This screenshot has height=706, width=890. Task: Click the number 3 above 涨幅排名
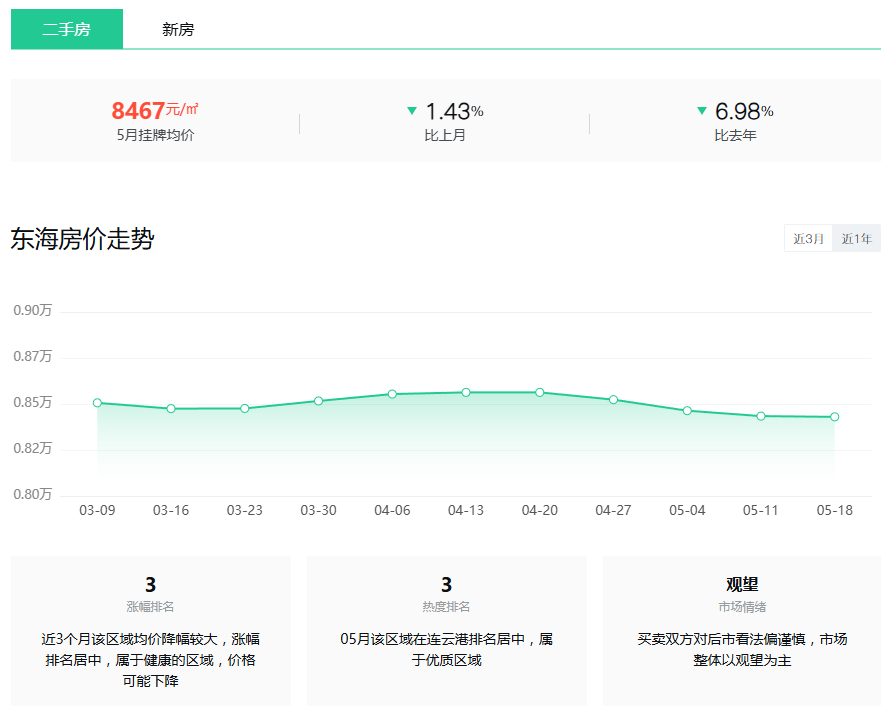pyautogui.click(x=150, y=585)
